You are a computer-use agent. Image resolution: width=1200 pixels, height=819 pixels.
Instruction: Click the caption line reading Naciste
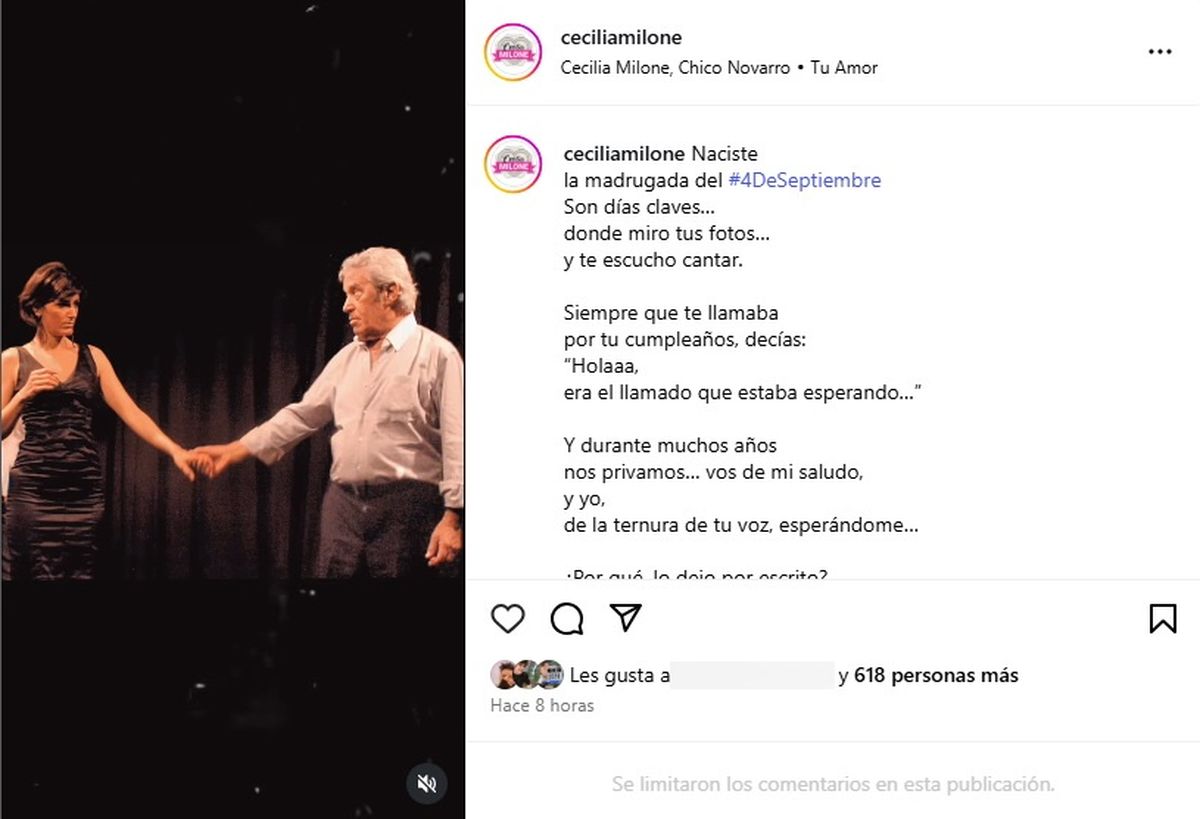[725, 154]
